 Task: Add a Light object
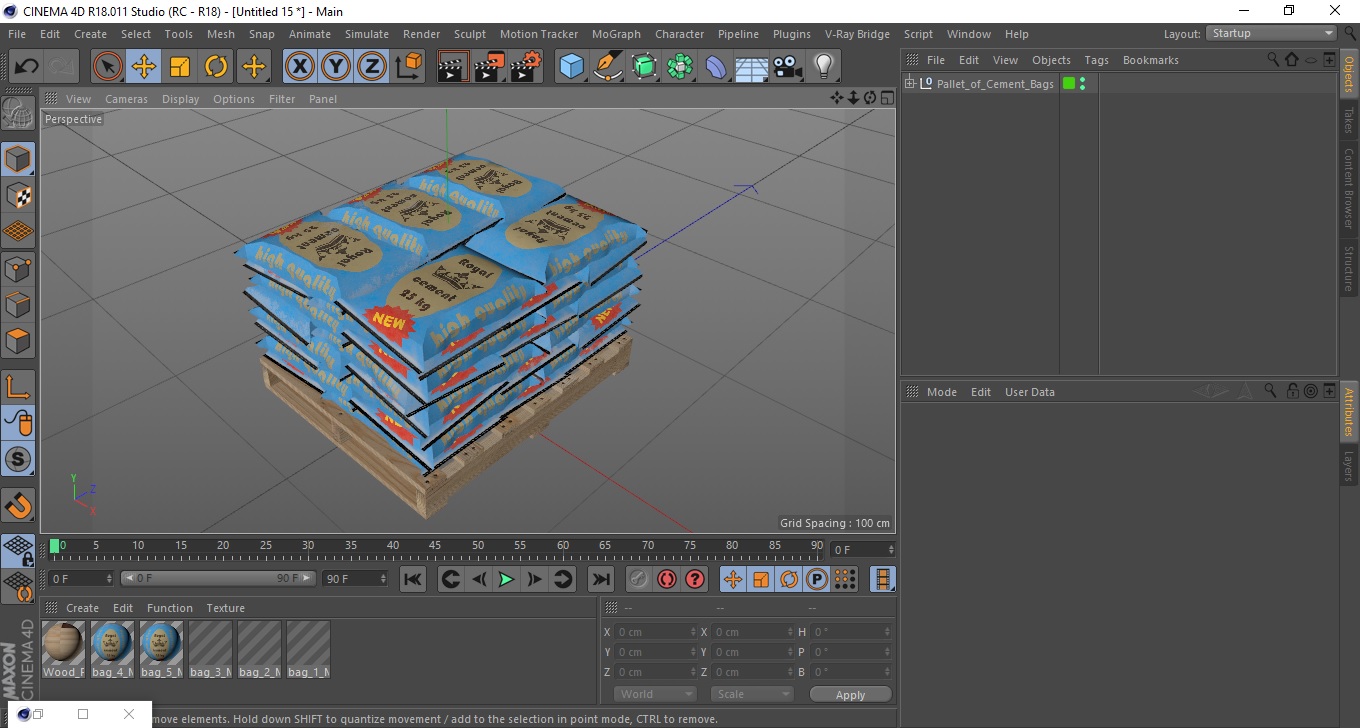pyautogui.click(x=824, y=67)
